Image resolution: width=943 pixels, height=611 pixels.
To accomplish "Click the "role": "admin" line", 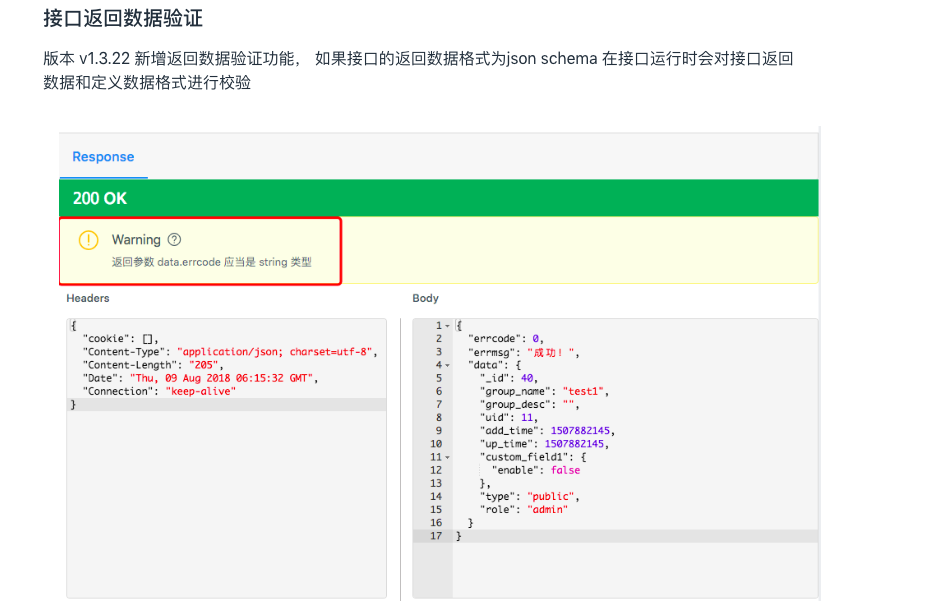I will point(524,510).
